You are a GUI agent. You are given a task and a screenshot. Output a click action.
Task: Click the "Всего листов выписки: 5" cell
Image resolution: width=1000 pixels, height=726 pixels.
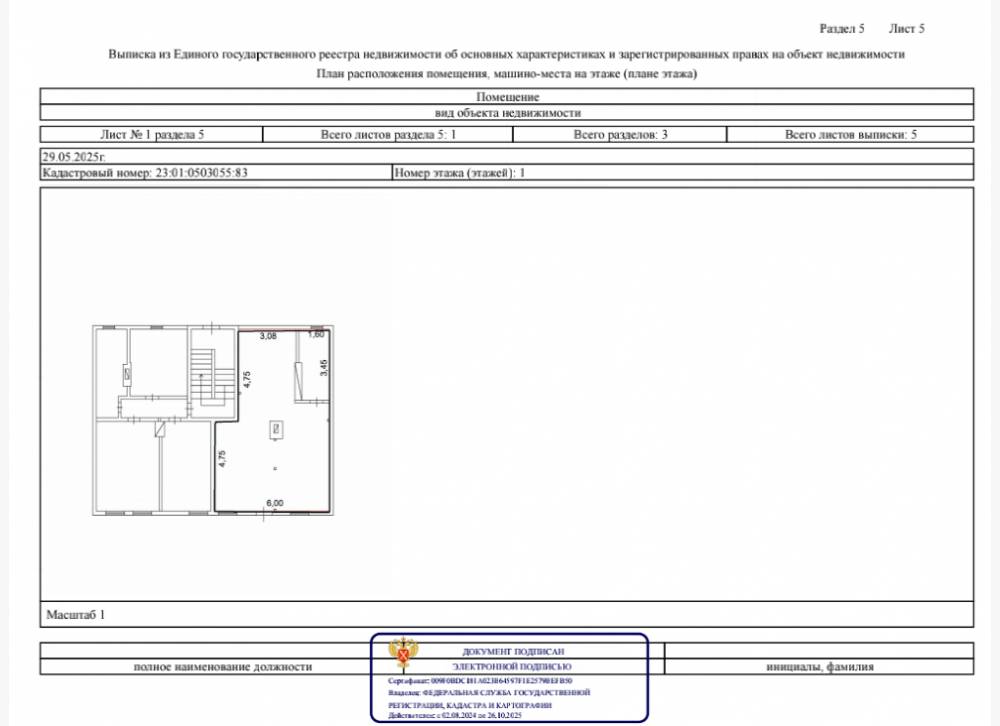(850, 134)
